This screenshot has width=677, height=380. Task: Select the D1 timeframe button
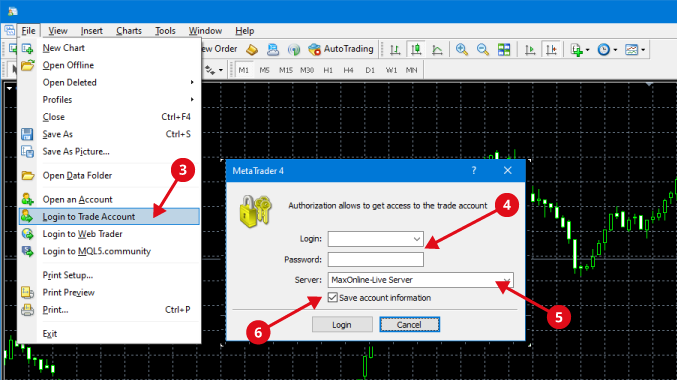click(370, 70)
